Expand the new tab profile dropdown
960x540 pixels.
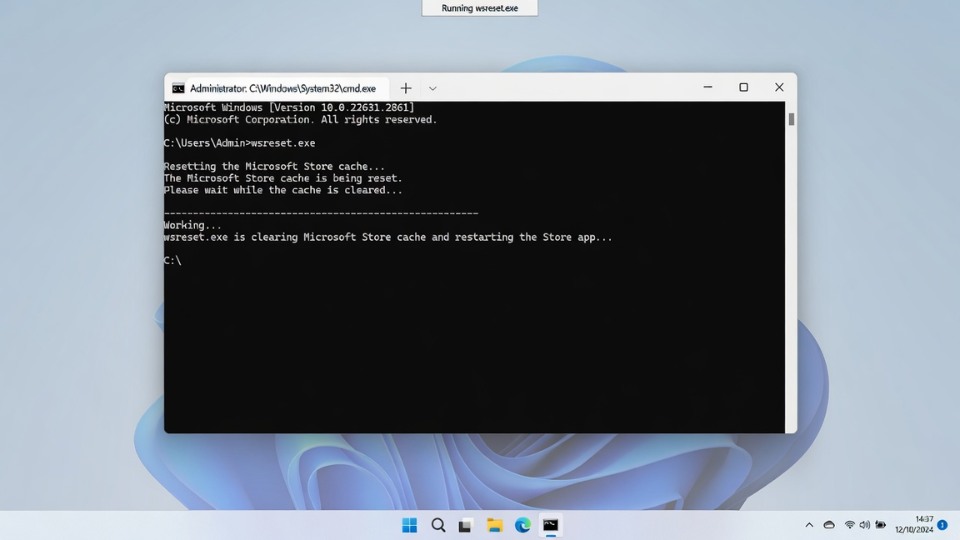432,88
